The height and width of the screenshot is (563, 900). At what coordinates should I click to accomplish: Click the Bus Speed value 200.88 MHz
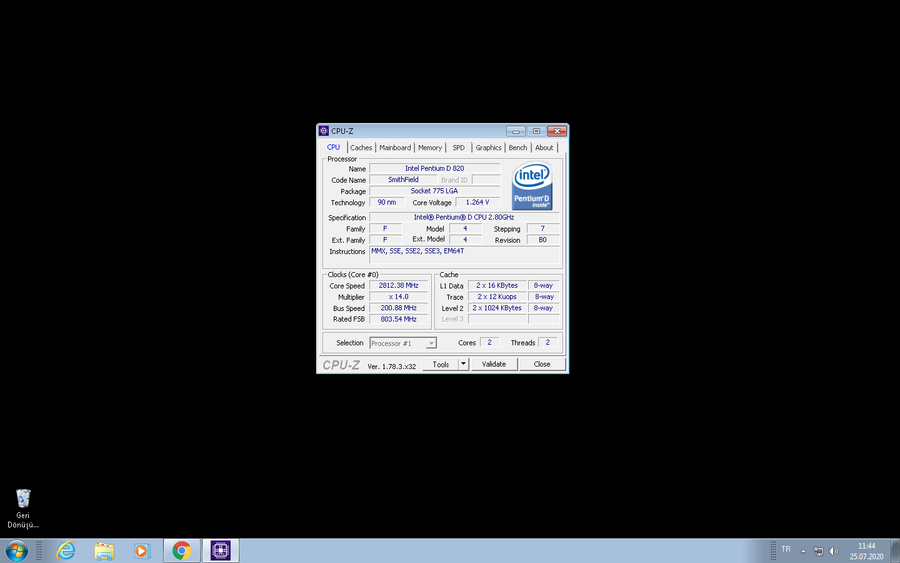[x=398, y=308]
